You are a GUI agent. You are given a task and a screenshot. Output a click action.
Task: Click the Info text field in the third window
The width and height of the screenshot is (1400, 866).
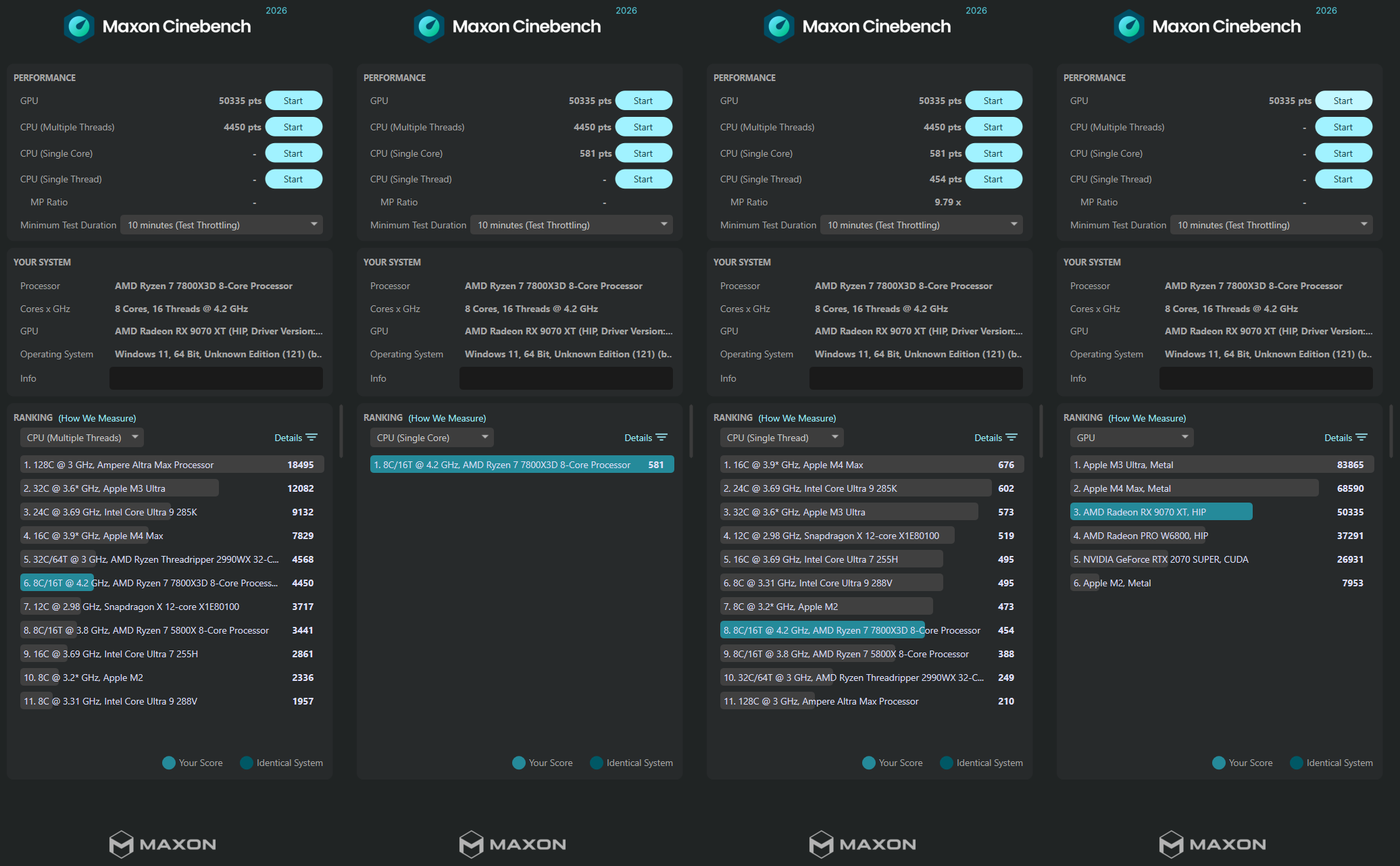916,378
